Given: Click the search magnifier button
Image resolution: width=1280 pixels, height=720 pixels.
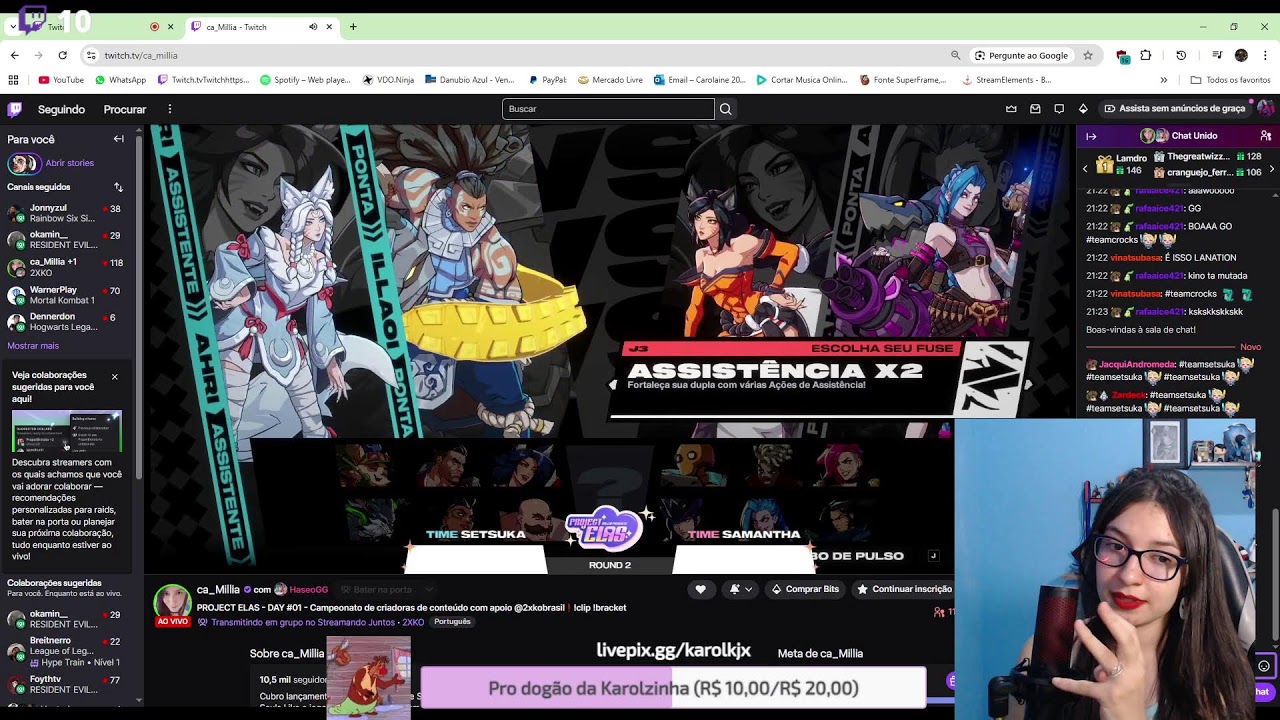Looking at the screenshot, I should pyautogui.click(x=726, y=109).
